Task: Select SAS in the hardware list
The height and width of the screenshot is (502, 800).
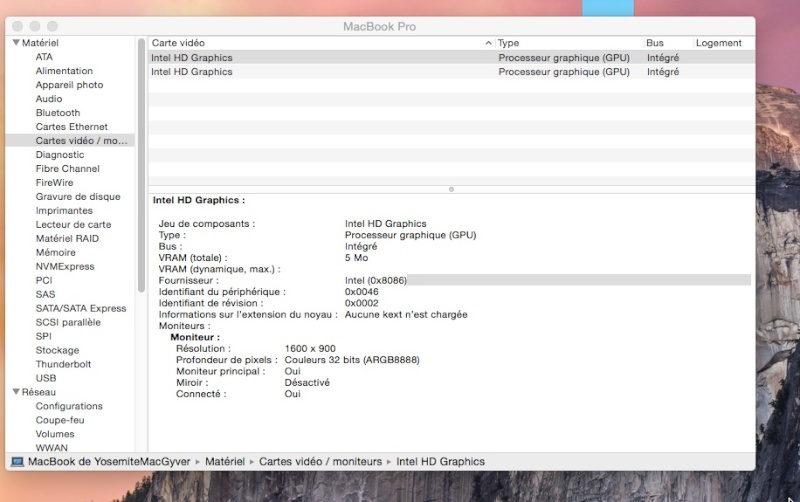Action: (x=45, y=294)
